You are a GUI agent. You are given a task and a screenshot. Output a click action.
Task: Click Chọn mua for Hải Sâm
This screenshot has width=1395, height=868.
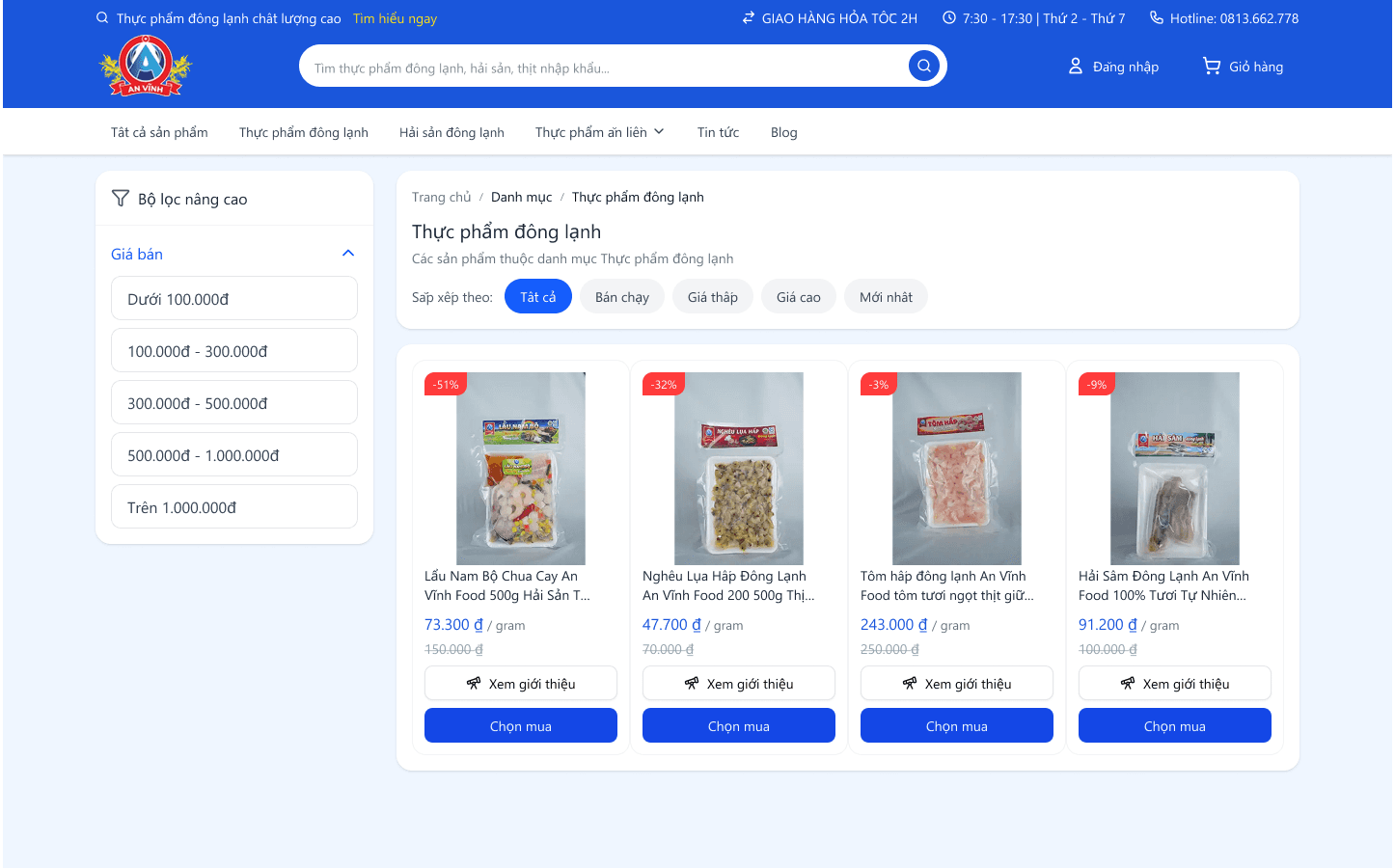1175,725
